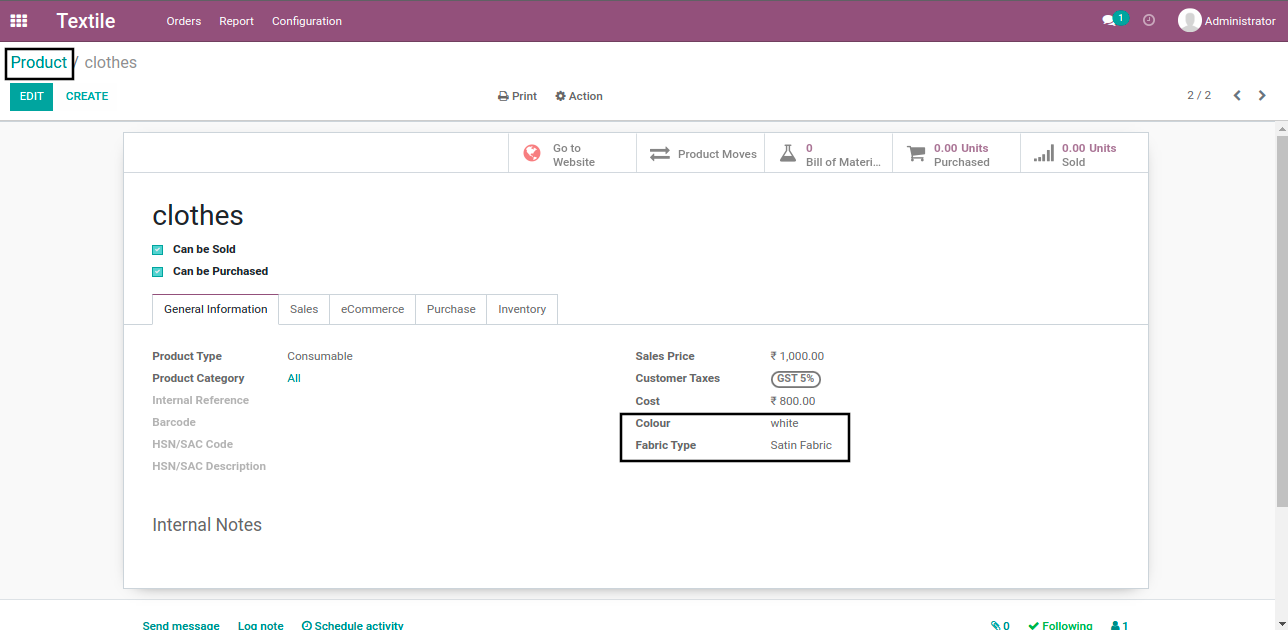
Task: Click the Customer Taxes label
Action: coord(678,379)
